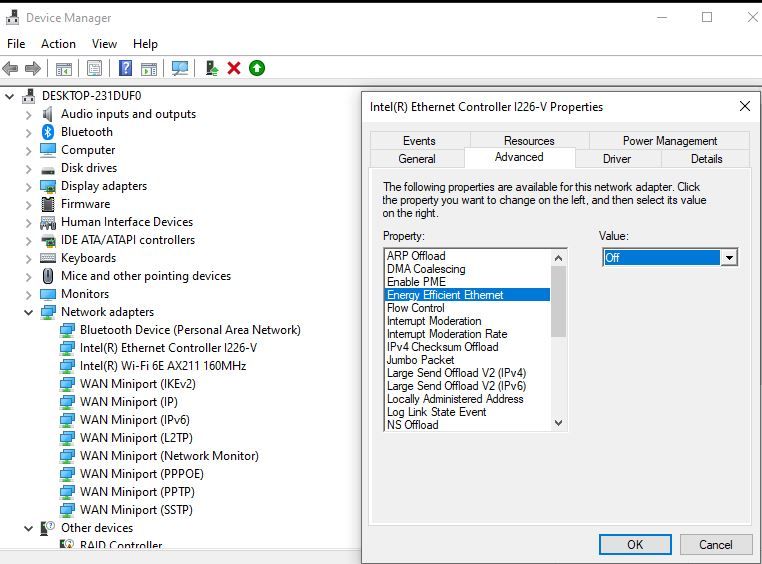Select Intel(R) Wi-Fi 6E AX211 160MHz adapter
762x564 pixels.
pyautogui.click(x=163, y=366)
